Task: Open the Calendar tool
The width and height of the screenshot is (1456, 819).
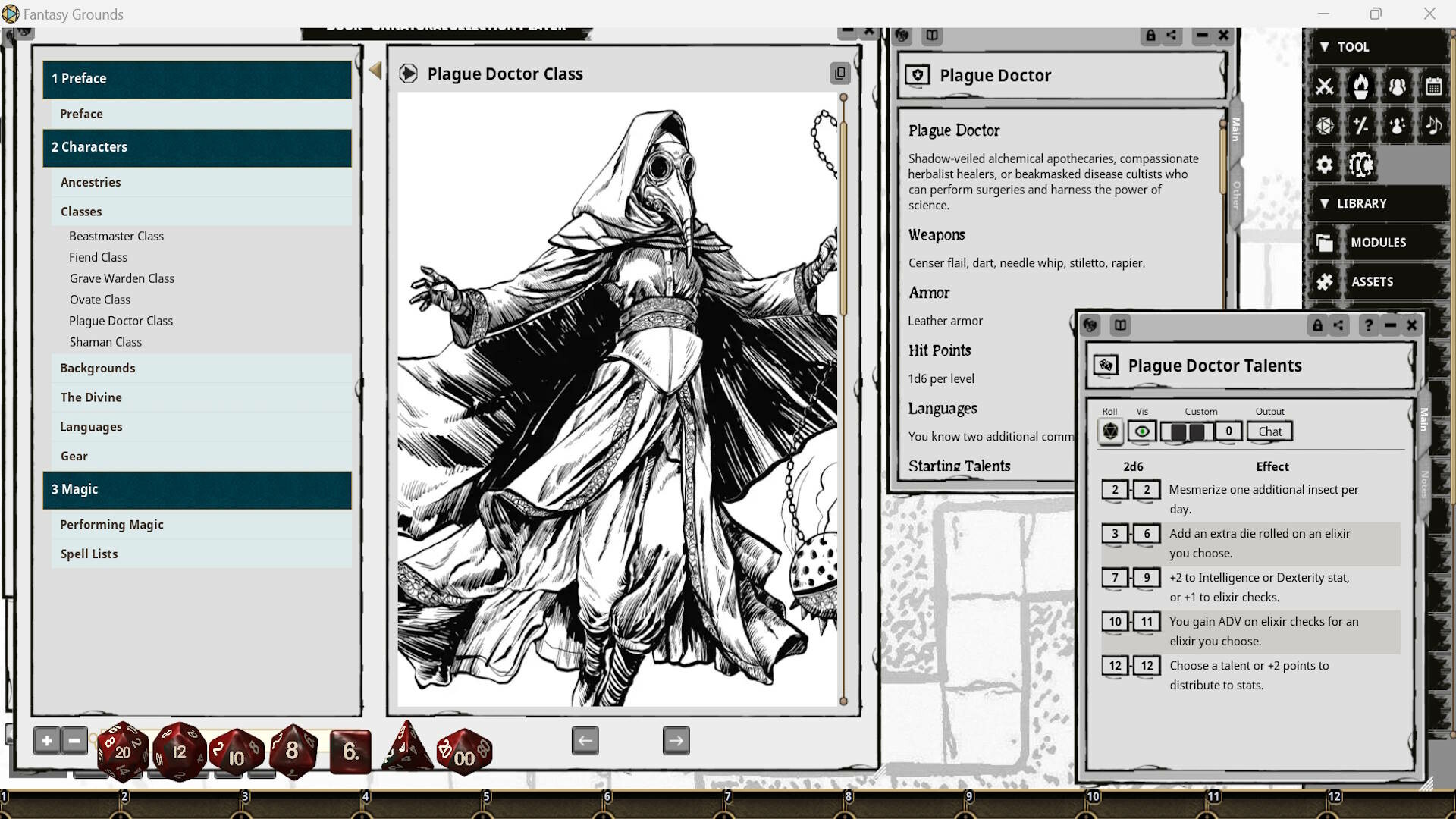Action: [x=1435, y=86]
